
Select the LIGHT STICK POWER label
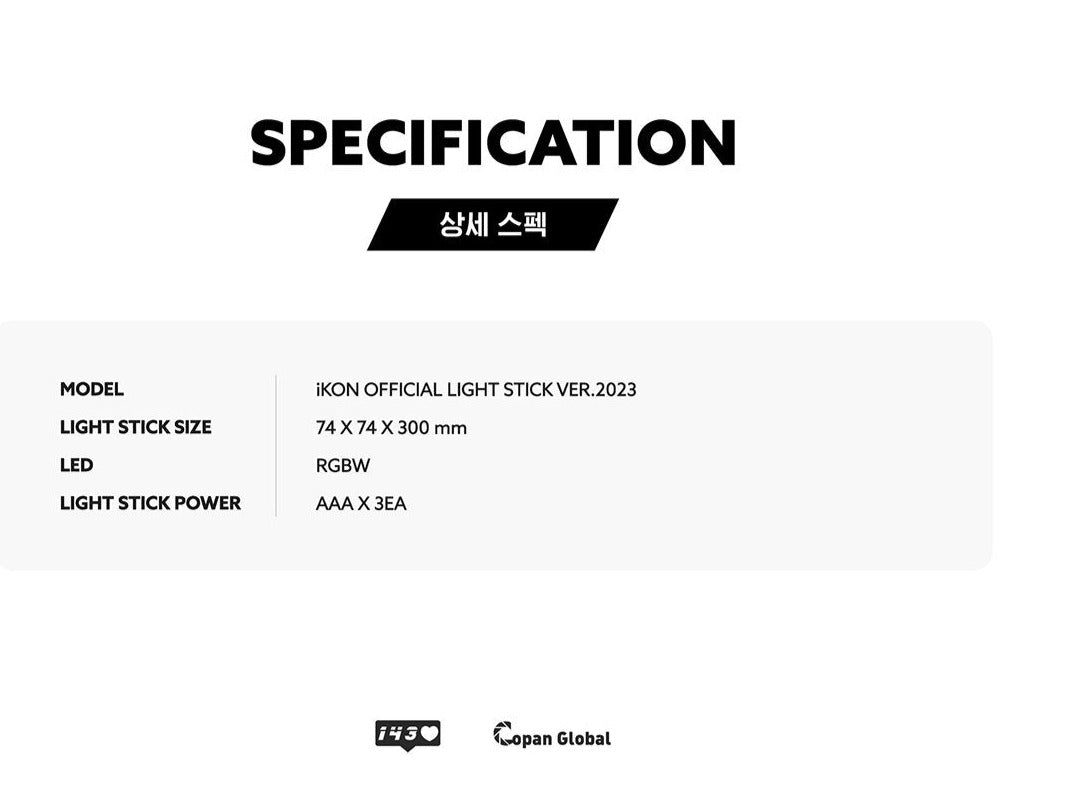(150, 503)
